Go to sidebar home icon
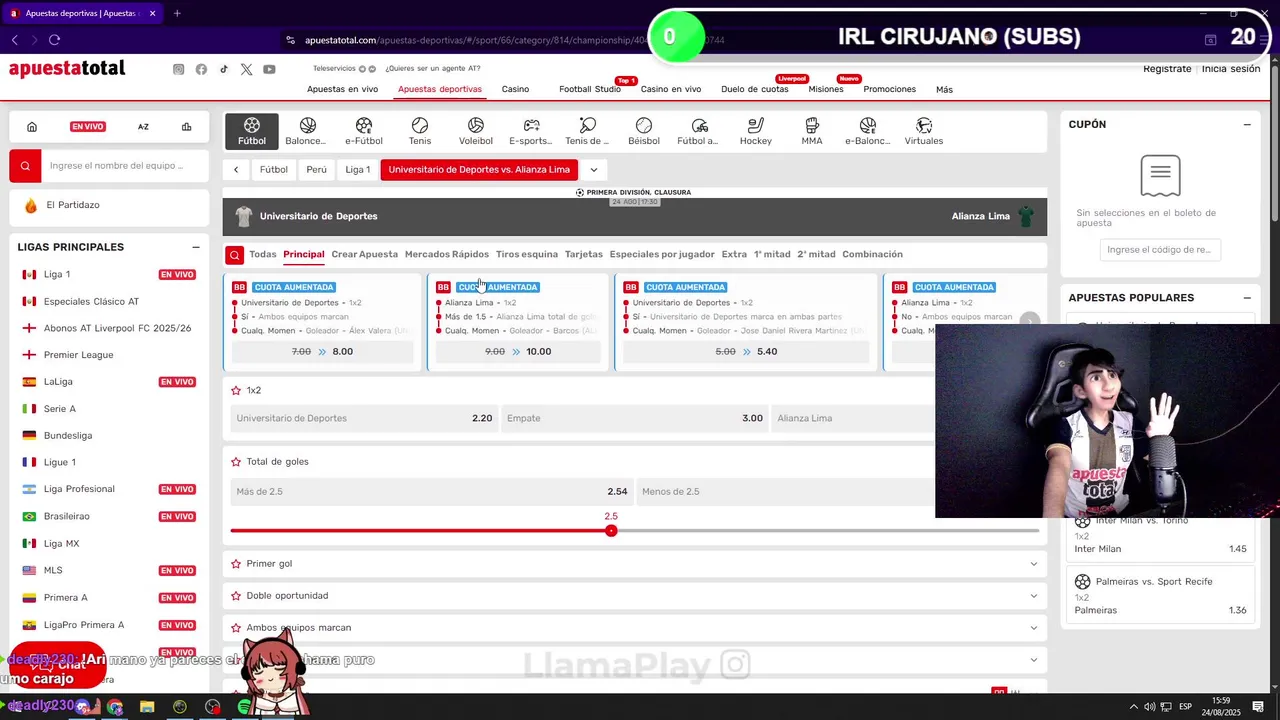Viewport: 1280px width, 720px height. pyautogui.click(x=32, y=127)
